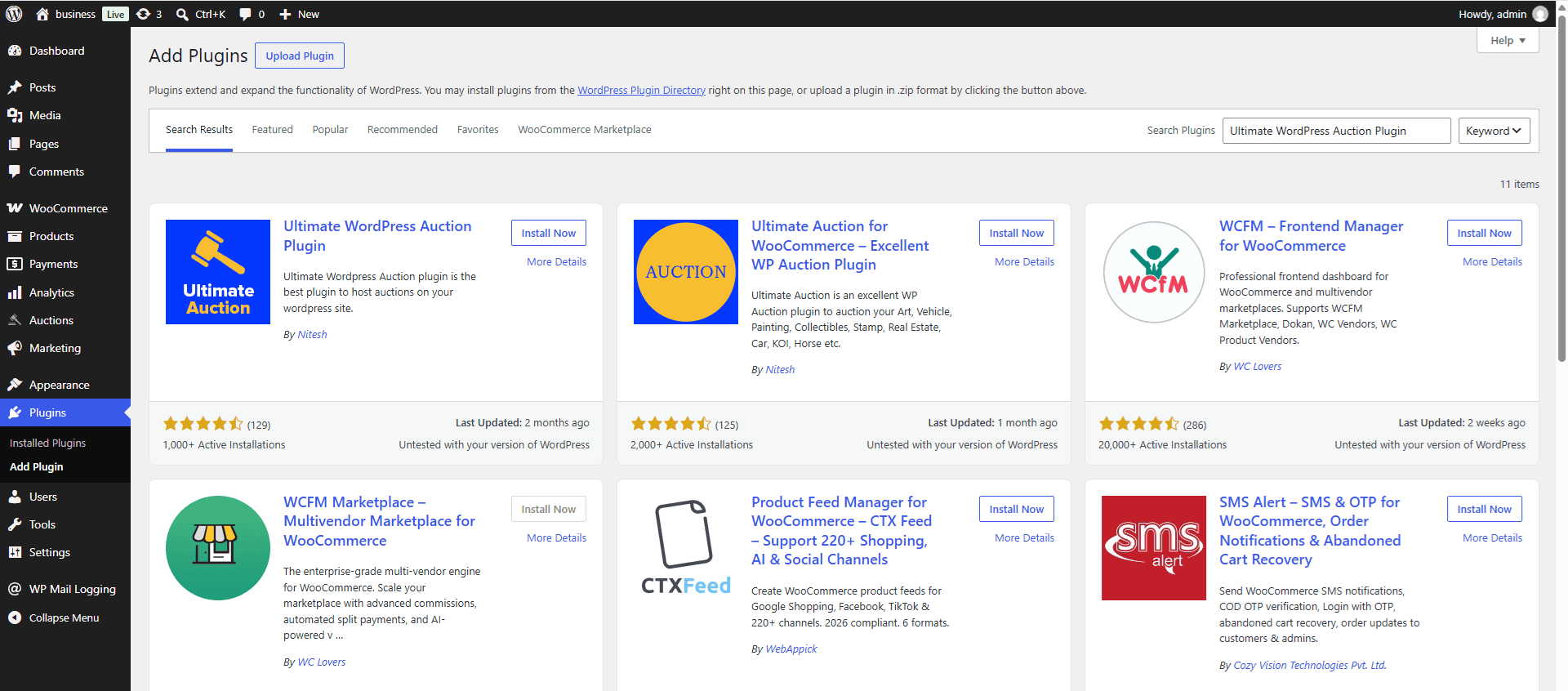Switch to the Popular tab
The height and width of the screenshot is (691, 1568).
[x=330, y=130]
